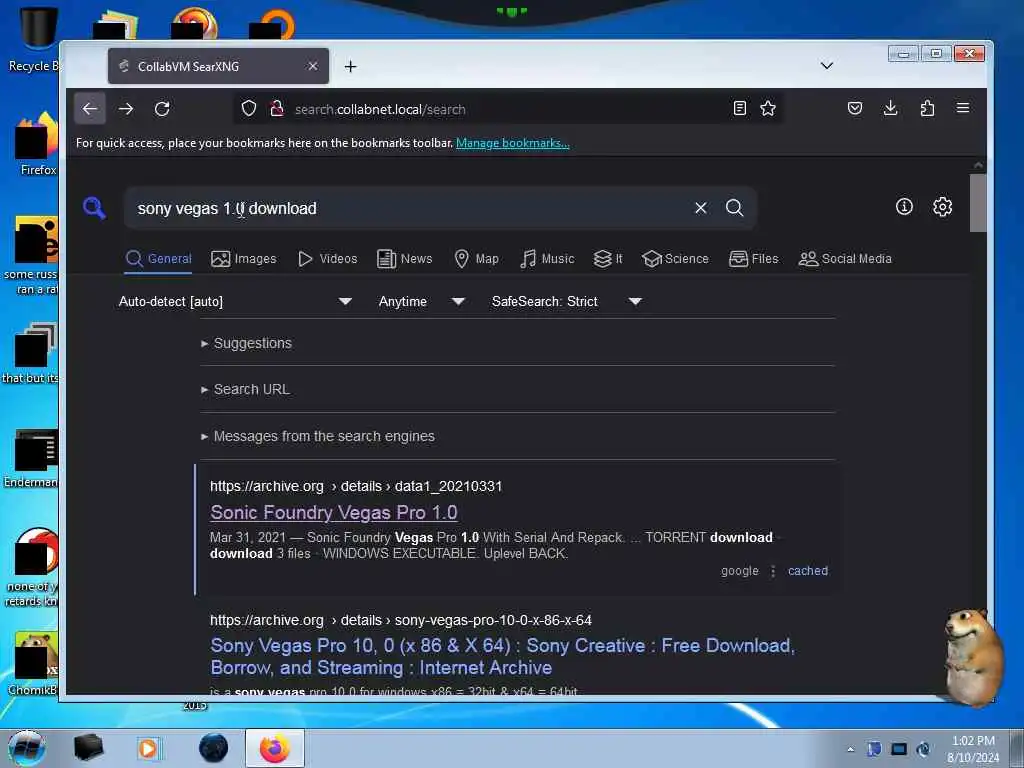Bookmark this page with the star icon

click(x=768, y=108)
